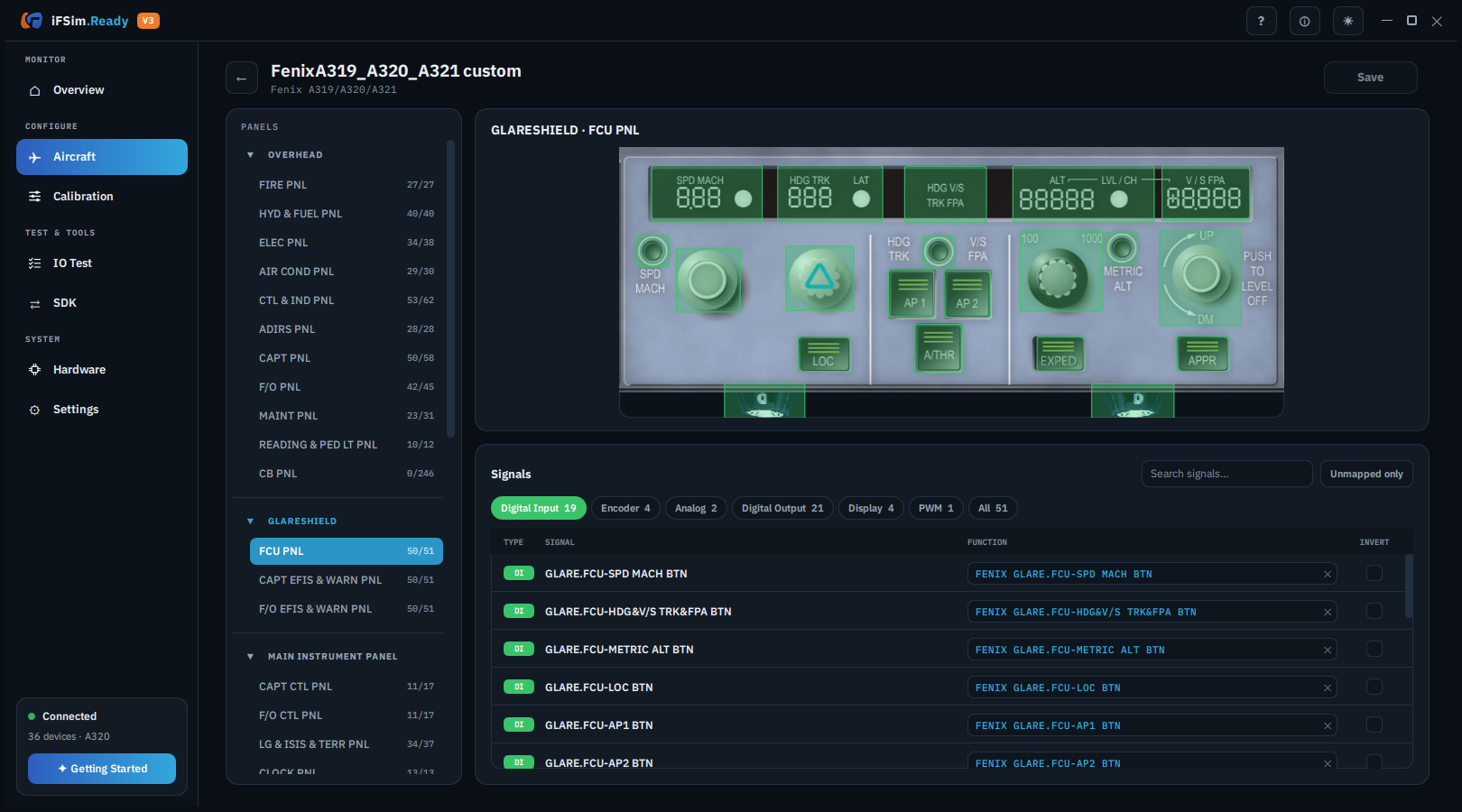Open the help question mark icon
Screen dimensions: 1462x812
pos(1261,21)
